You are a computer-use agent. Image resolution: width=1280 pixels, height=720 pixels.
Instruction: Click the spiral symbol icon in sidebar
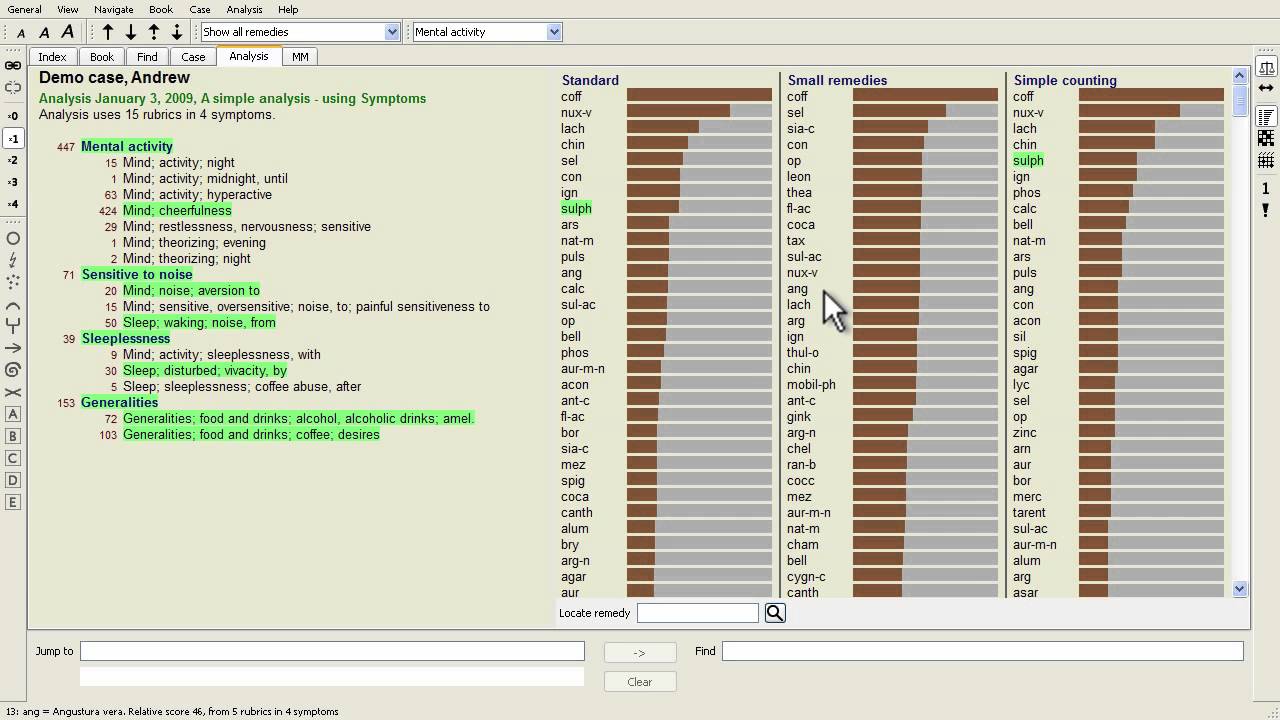click(13, 370)
